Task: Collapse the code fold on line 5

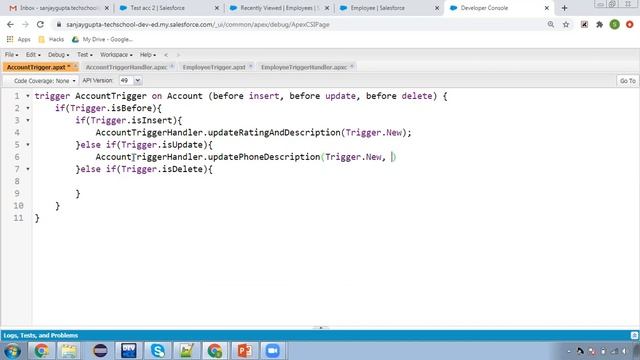Action: [28, 144]
